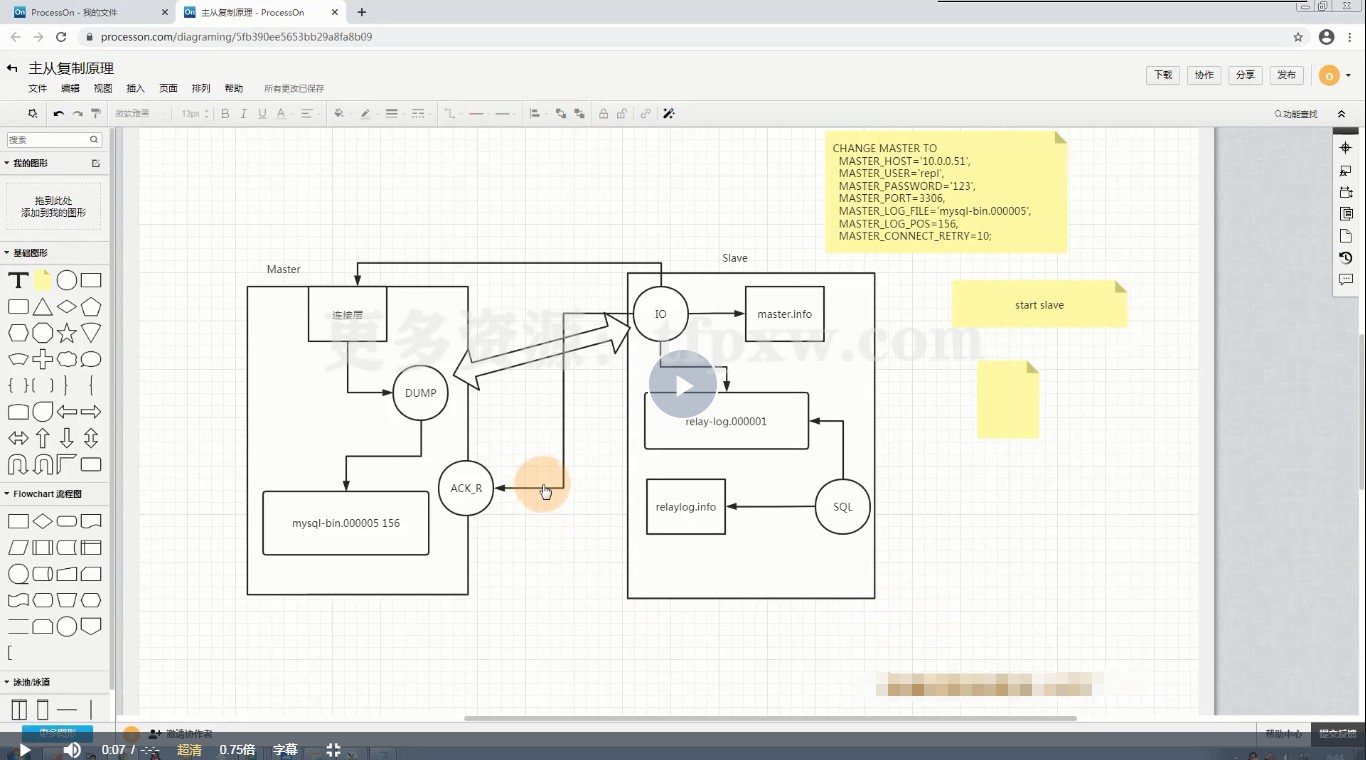Click the undo arrow in toolbar

59,114
